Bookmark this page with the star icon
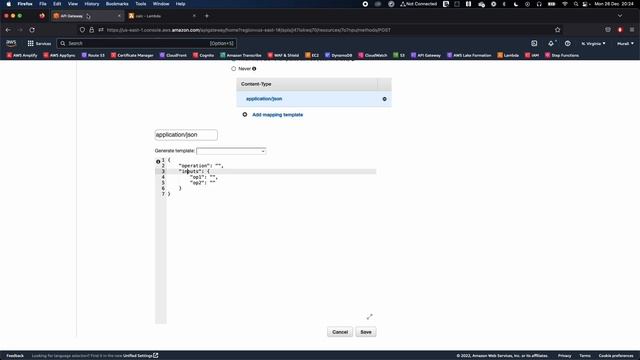The image size is (640, 360). 558,30
